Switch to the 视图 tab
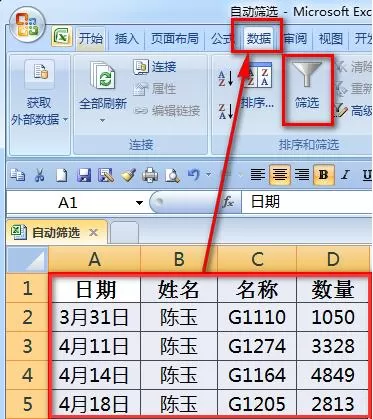 tap(330, 39)
